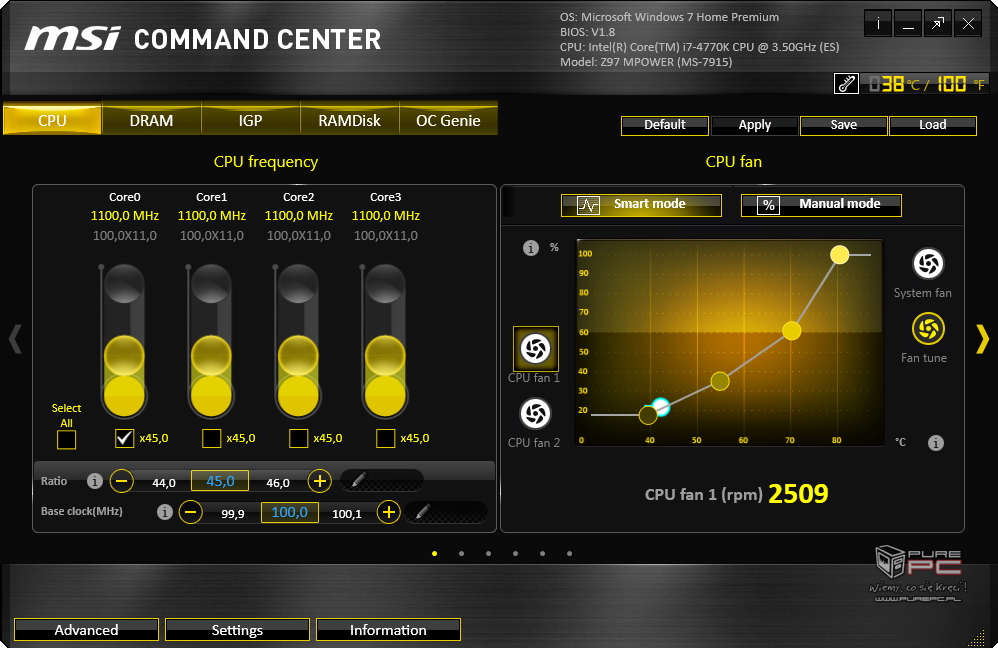This screenshot has height=648, width=998.
Task: Click the temperature °C info icon
Action: coord(936,442)
